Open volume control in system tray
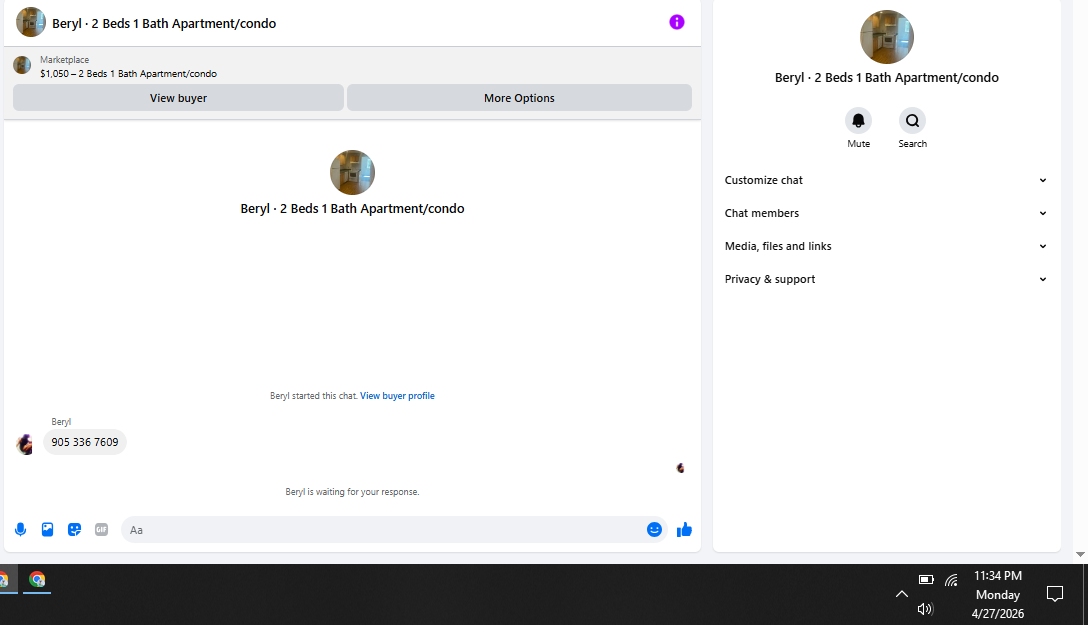Viewport: 1088px width, 625px height. coord(925,609)
